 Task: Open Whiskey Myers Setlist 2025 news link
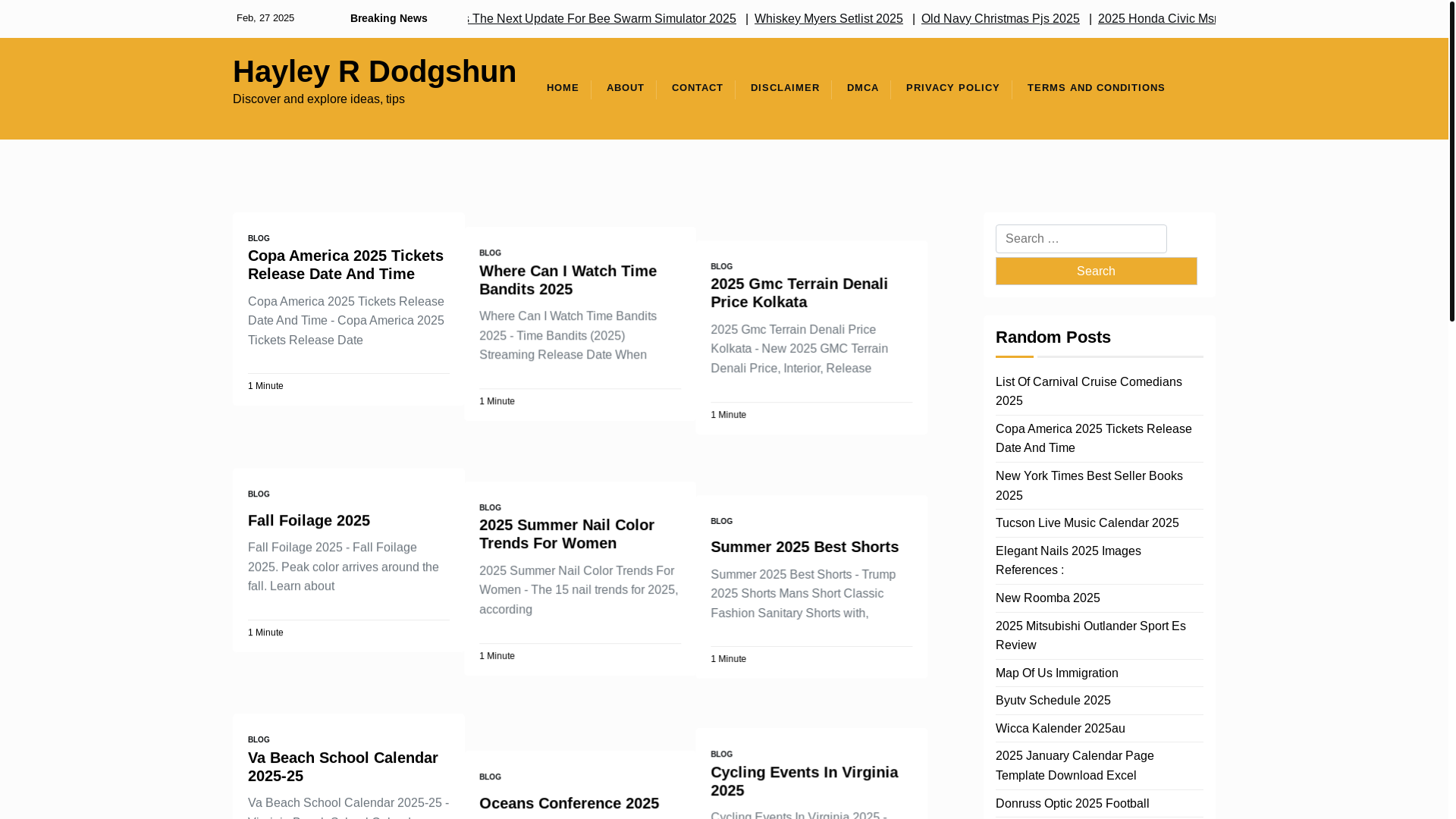(x=828, y=18)
